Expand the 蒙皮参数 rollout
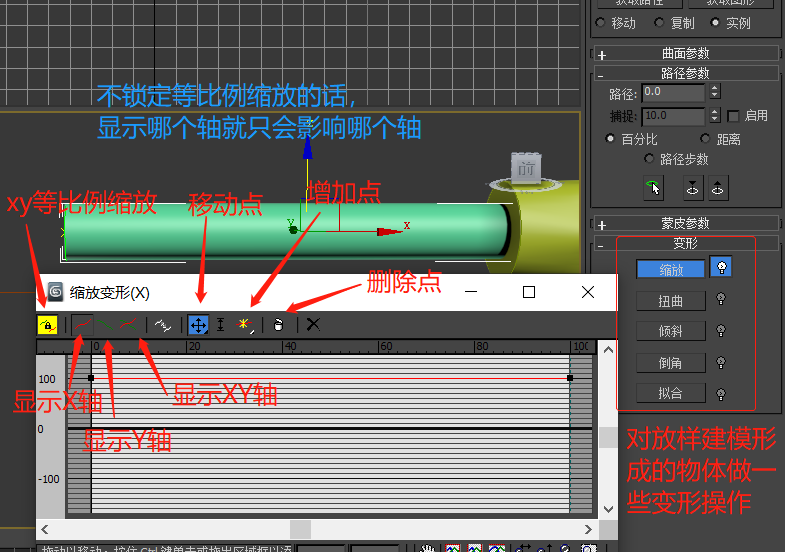Screen dimensions: 785x552 [685, 223]
